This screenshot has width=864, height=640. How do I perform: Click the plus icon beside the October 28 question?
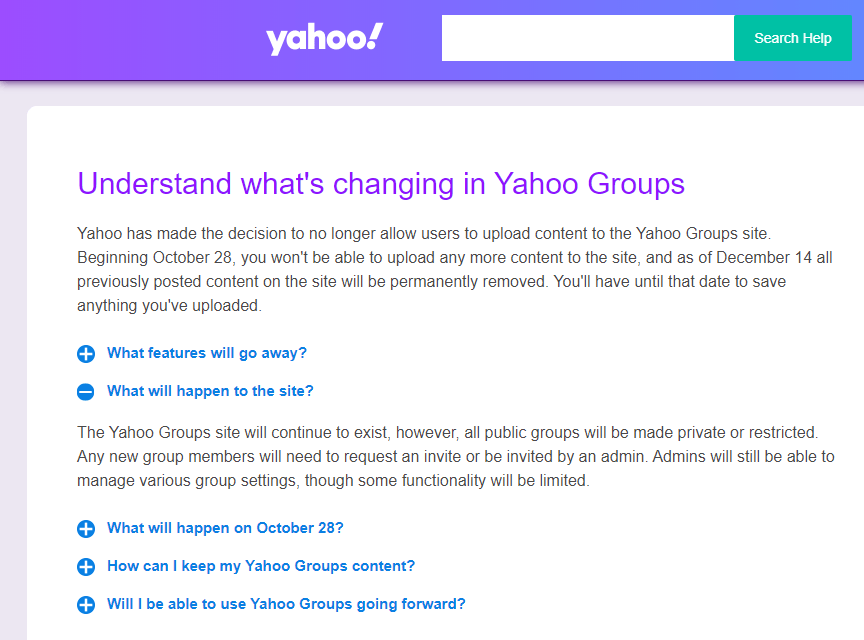pyautogui.click(x=86, y=529)
